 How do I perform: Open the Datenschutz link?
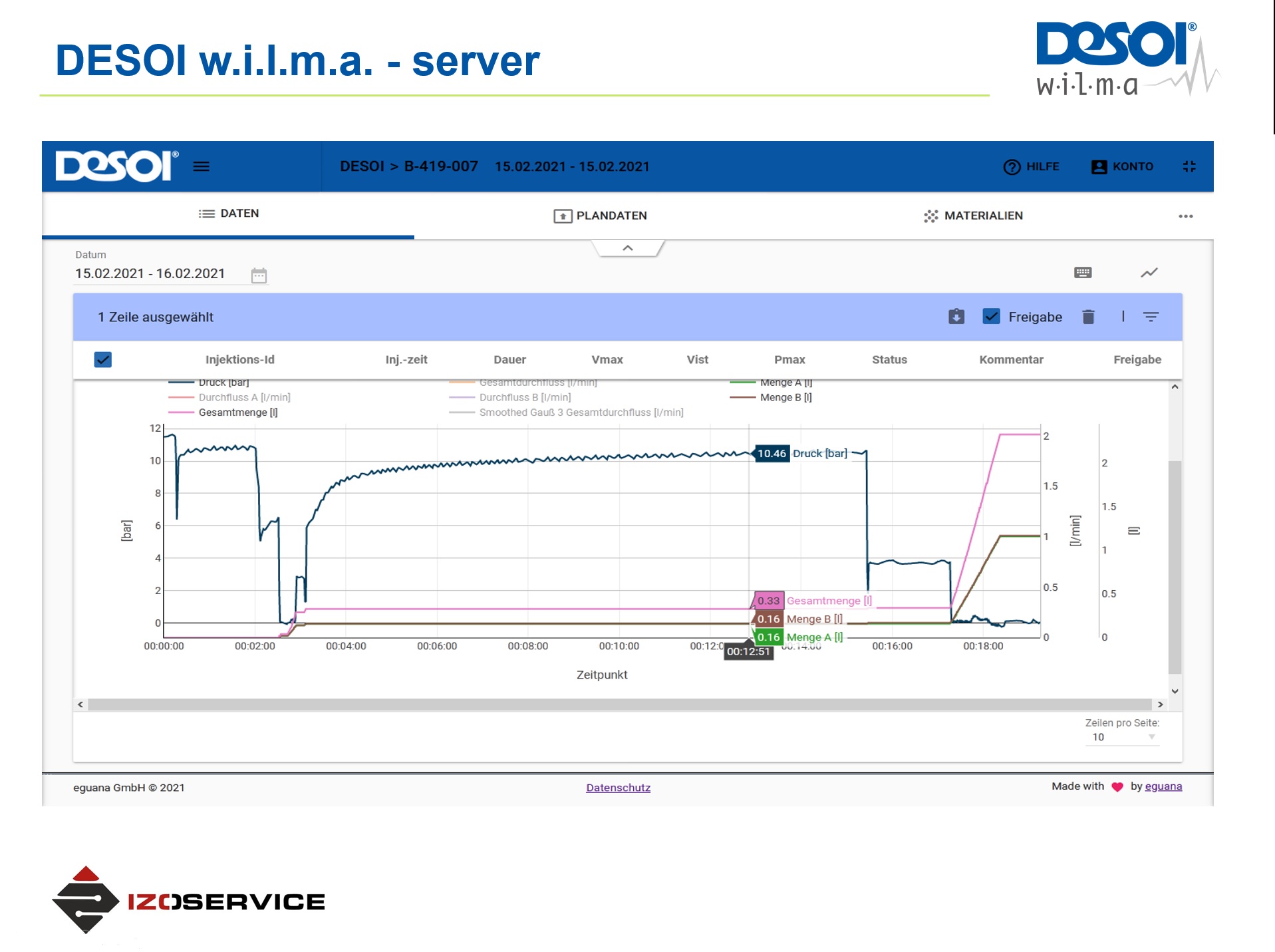coord(618,788)
